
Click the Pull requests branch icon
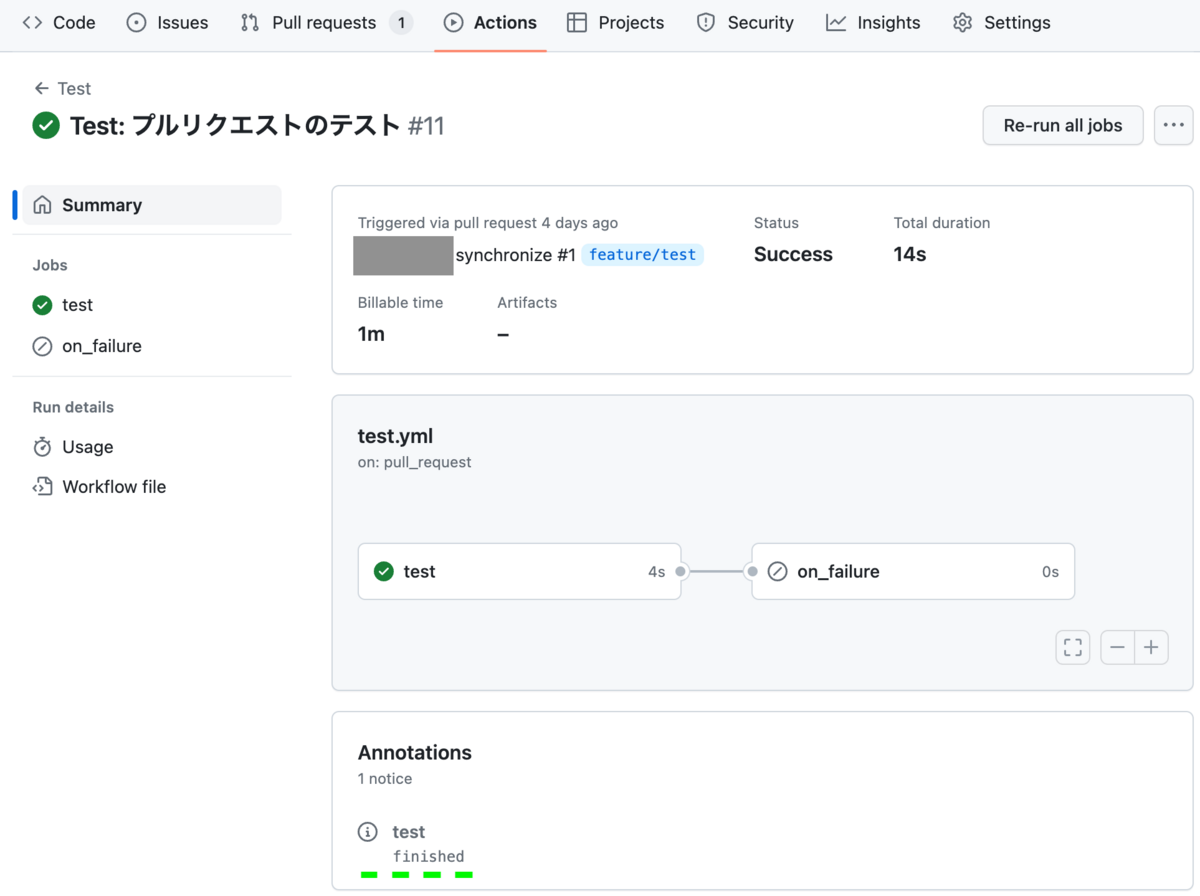click(249, 22)
